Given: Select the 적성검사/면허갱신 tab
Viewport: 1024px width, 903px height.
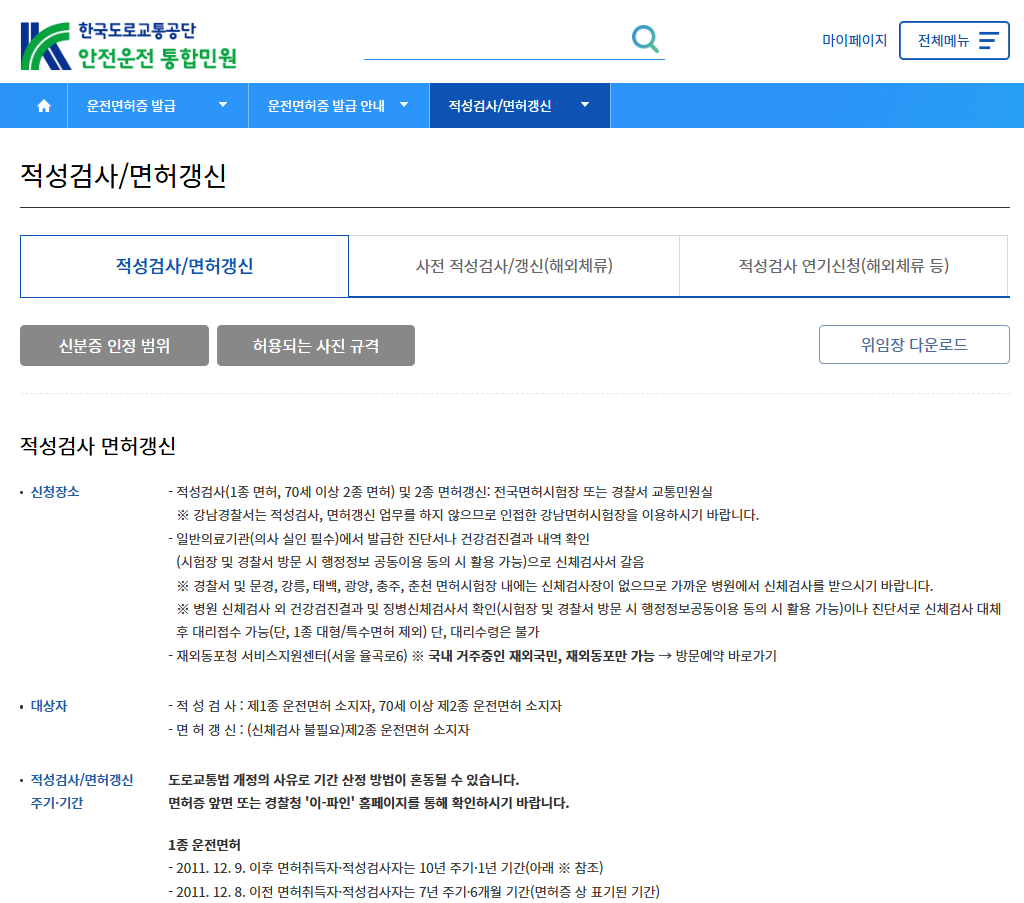Looking at the screenshot, I should pyautogui.click(x=184, y=265).
